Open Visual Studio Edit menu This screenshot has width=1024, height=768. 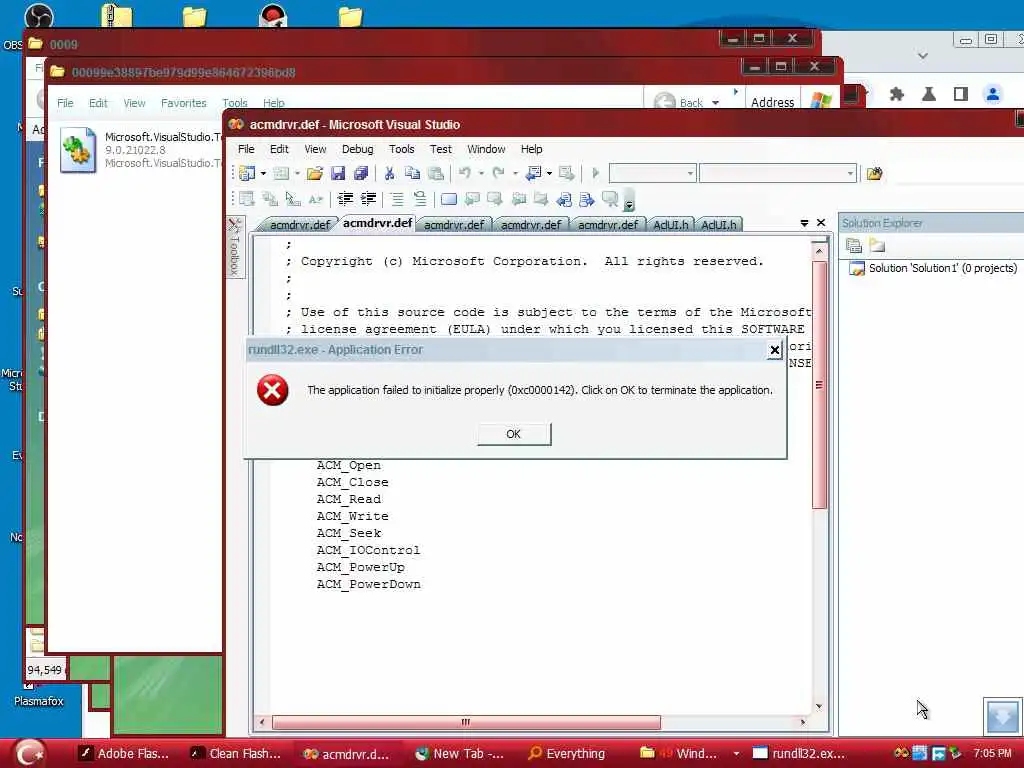click(x=279, y=149)
